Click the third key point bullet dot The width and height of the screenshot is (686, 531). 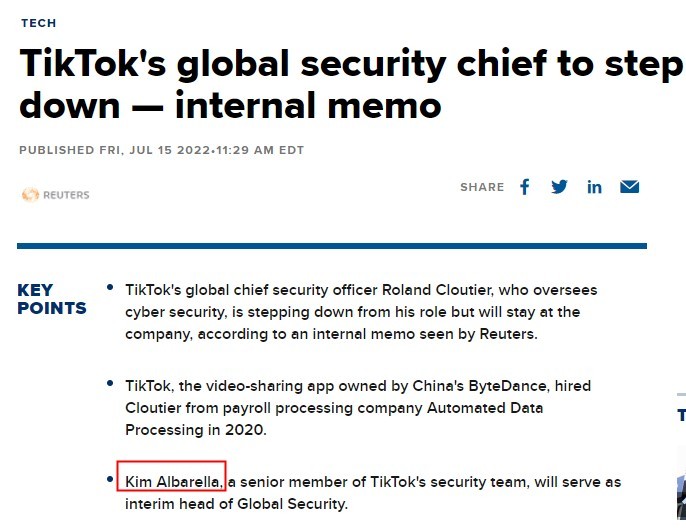(110, 480)
